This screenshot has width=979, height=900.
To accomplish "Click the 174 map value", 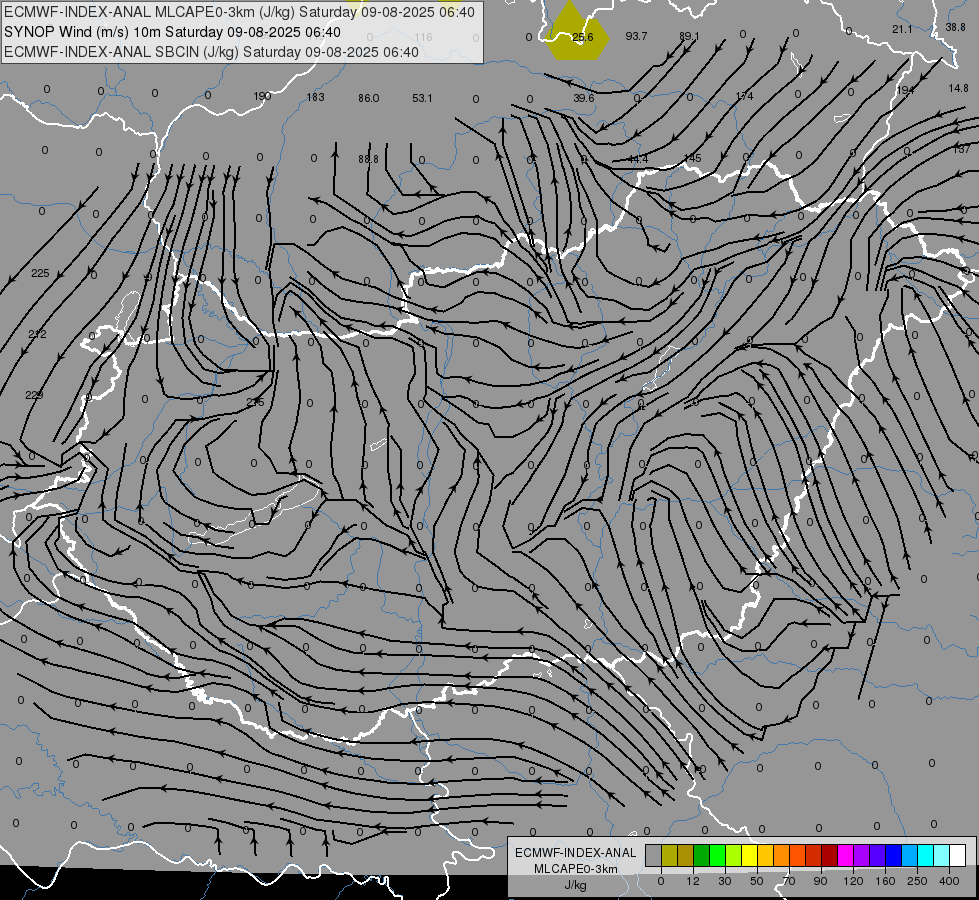I will [x=744, y=96].
